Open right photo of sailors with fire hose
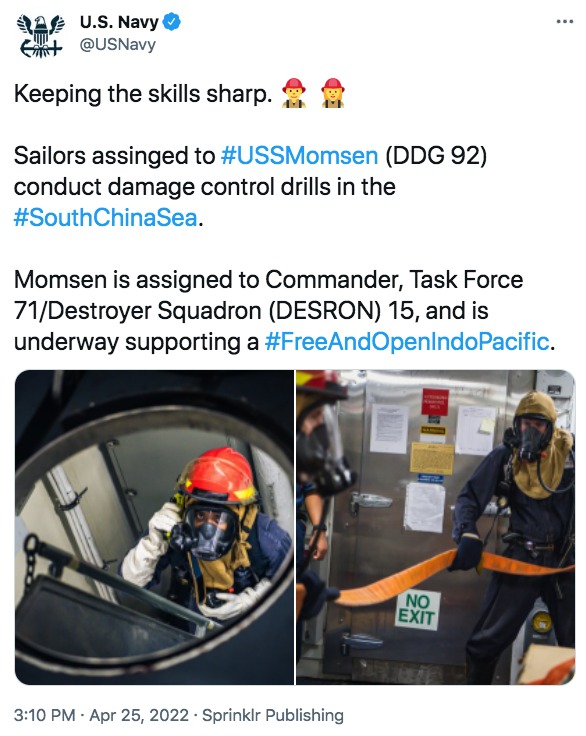586x736 pixels. (x=435, y=527)
